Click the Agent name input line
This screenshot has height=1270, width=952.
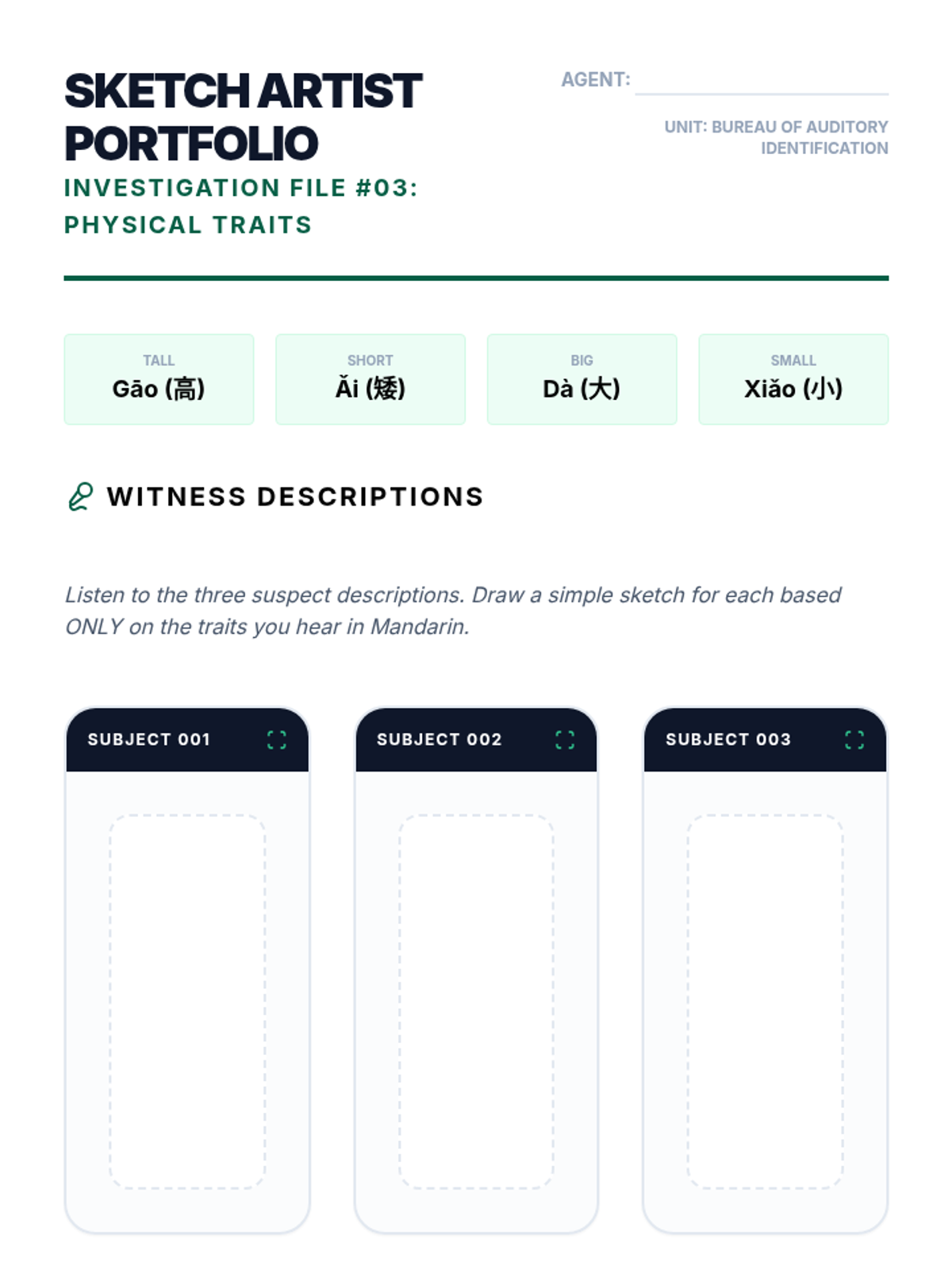[761, 82]
